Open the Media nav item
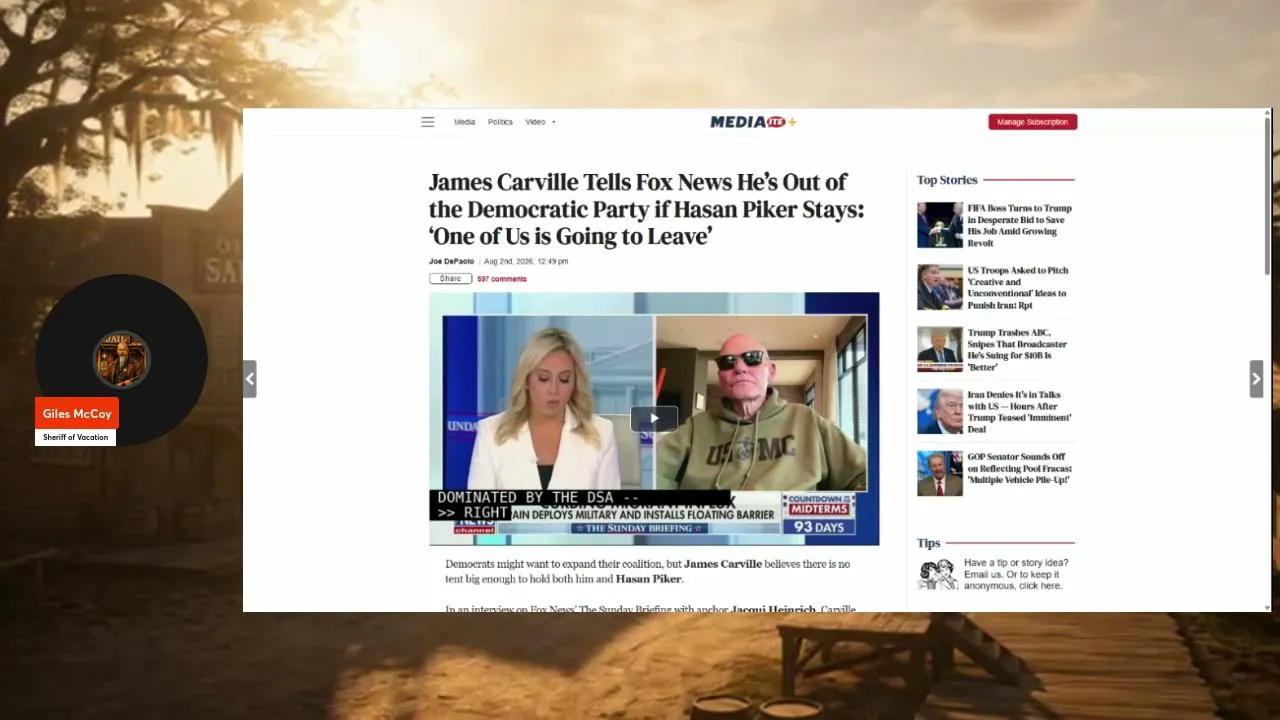 (465, 122)
